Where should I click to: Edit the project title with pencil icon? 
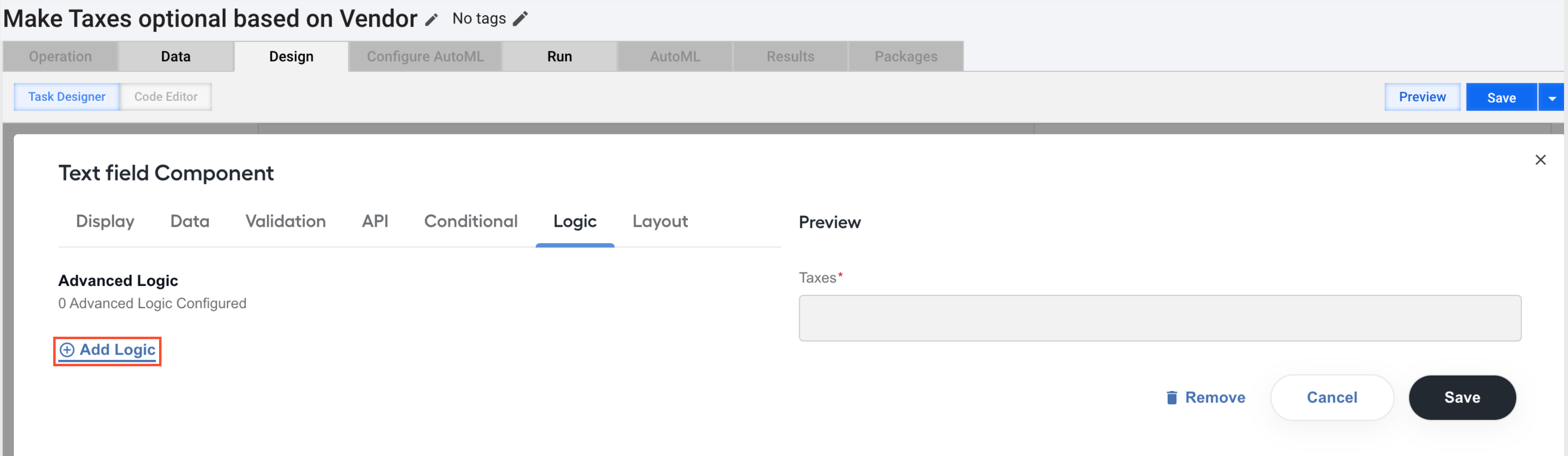click(x=431, y=20)
